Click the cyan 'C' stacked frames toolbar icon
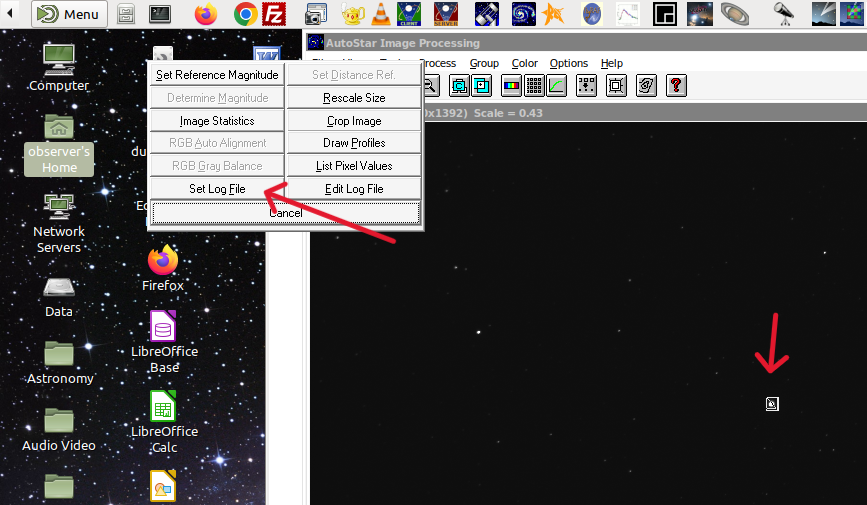The height and width of the screenshot is (505, 867). click(x=459, y=86)
